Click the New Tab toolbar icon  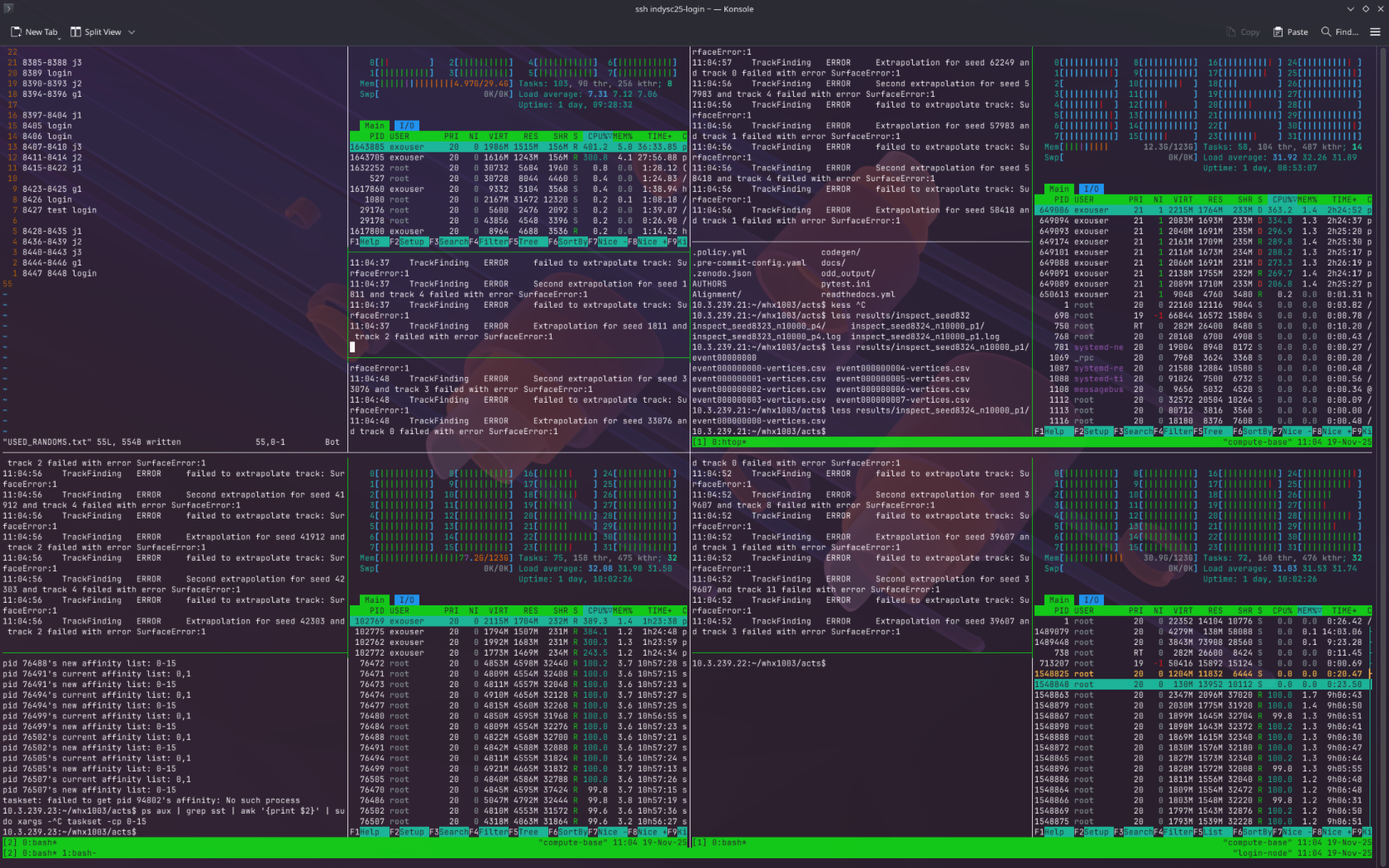coord(17,32)
